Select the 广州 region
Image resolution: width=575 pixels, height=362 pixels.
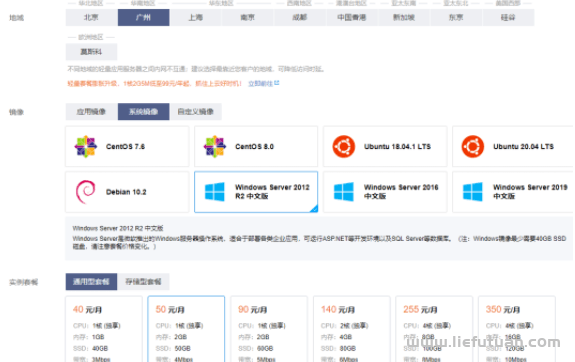[x=143, y=17]
